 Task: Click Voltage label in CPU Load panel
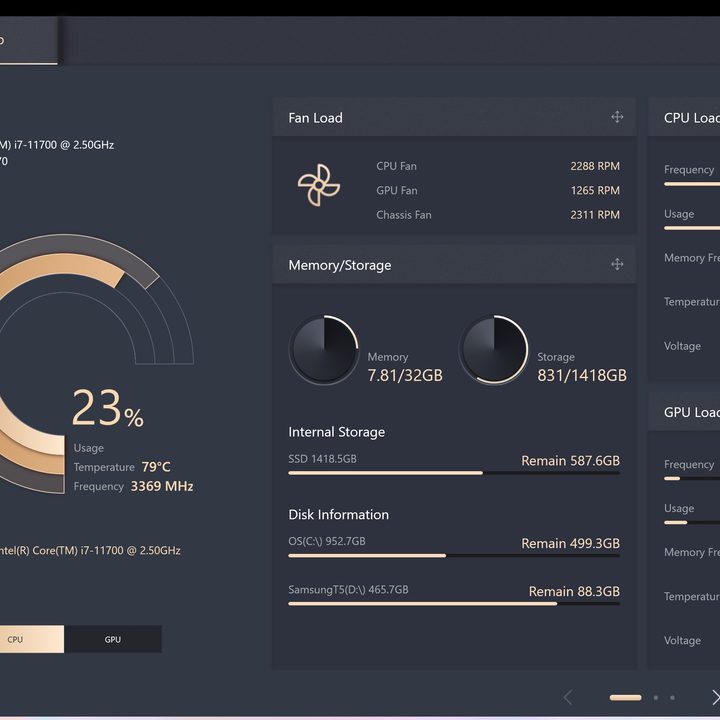[682, 346]
